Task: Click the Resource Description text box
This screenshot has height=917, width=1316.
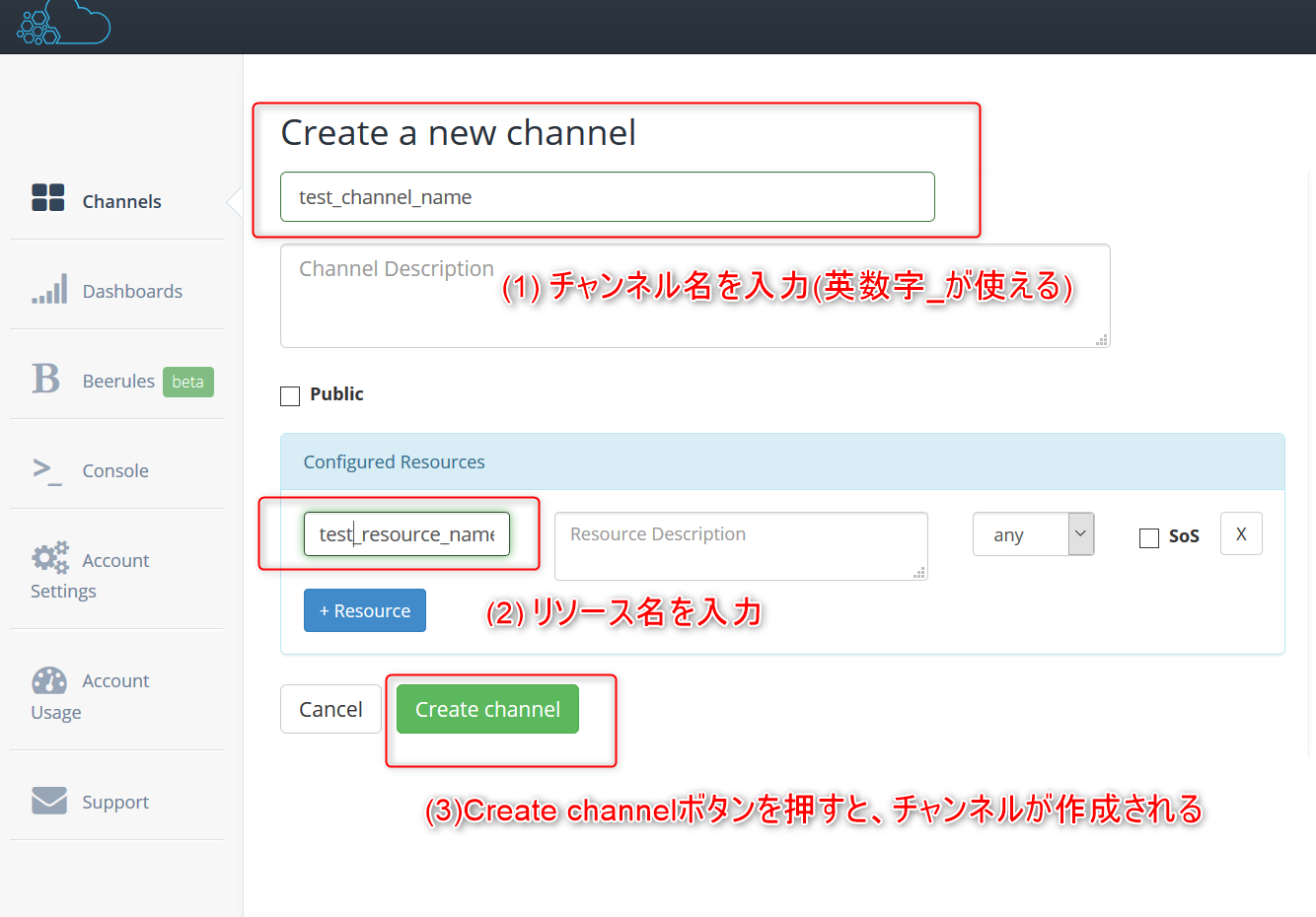Action: click(740, 545)
